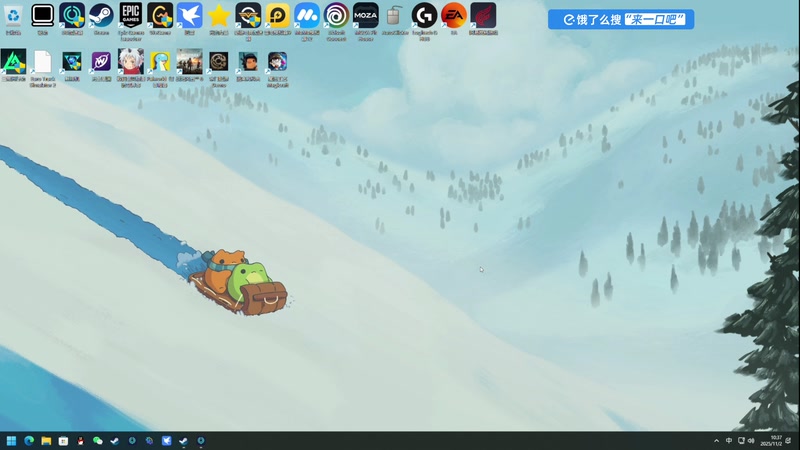Launch Microsoft Edge from the taskbar
The width and height of the screenshot is (800, 450).
[29, 441]
